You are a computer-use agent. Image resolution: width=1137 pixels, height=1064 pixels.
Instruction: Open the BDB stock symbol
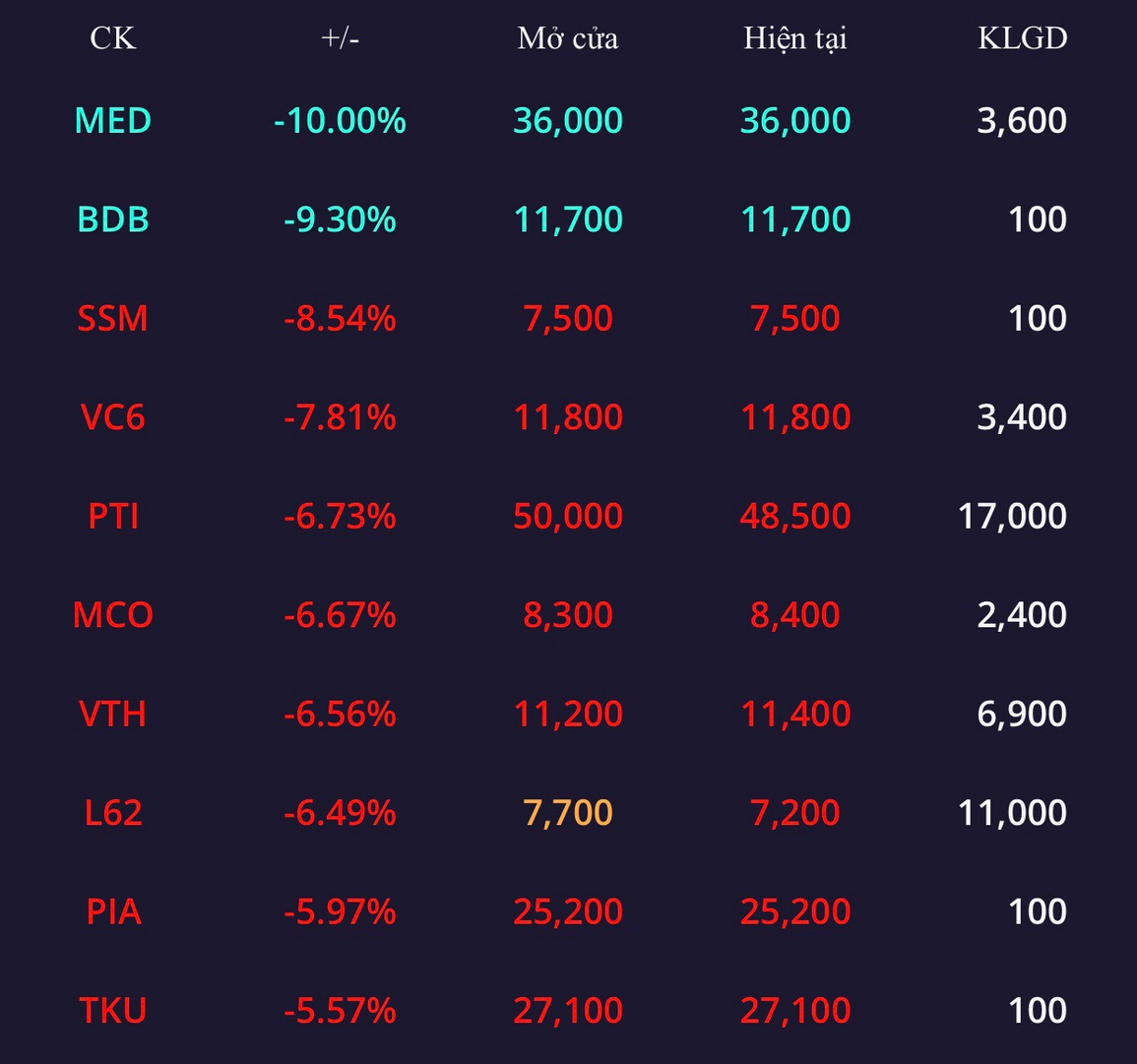pos(113,219)
